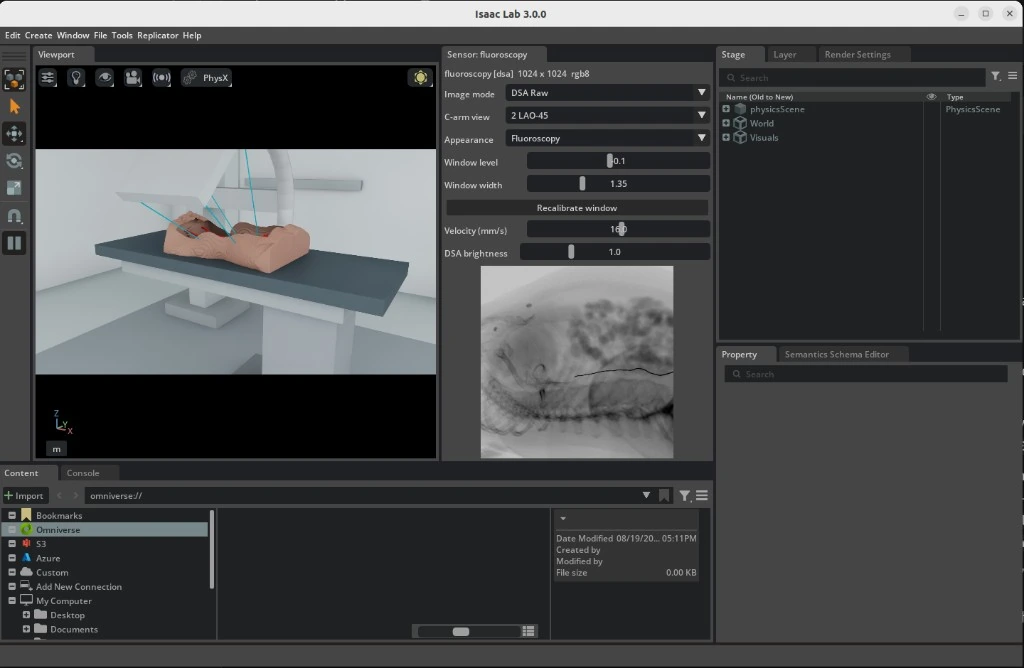Activate the Move tool in left toolbar

14,134
